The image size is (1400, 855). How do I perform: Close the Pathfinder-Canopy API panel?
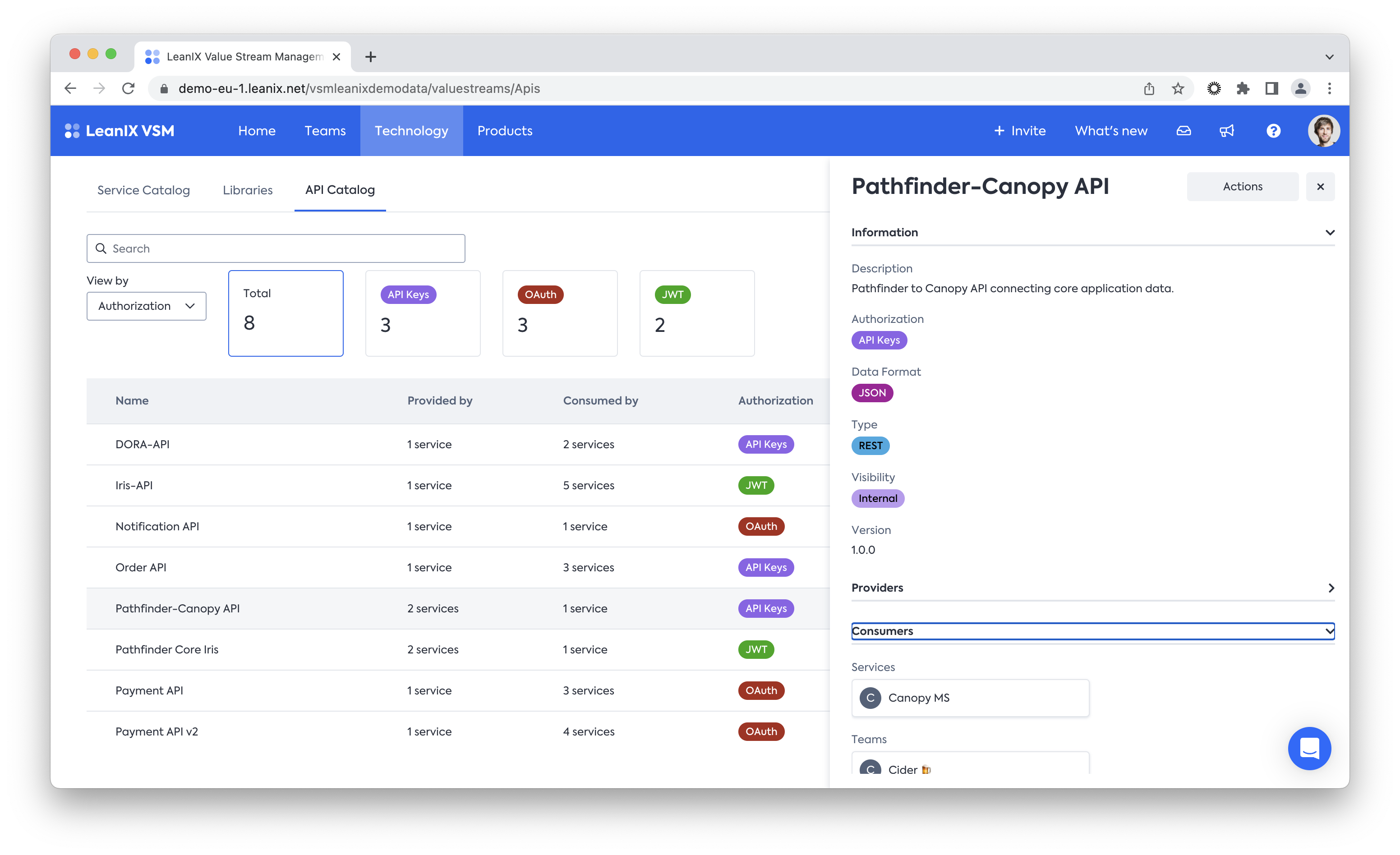tap(1320, 186)
